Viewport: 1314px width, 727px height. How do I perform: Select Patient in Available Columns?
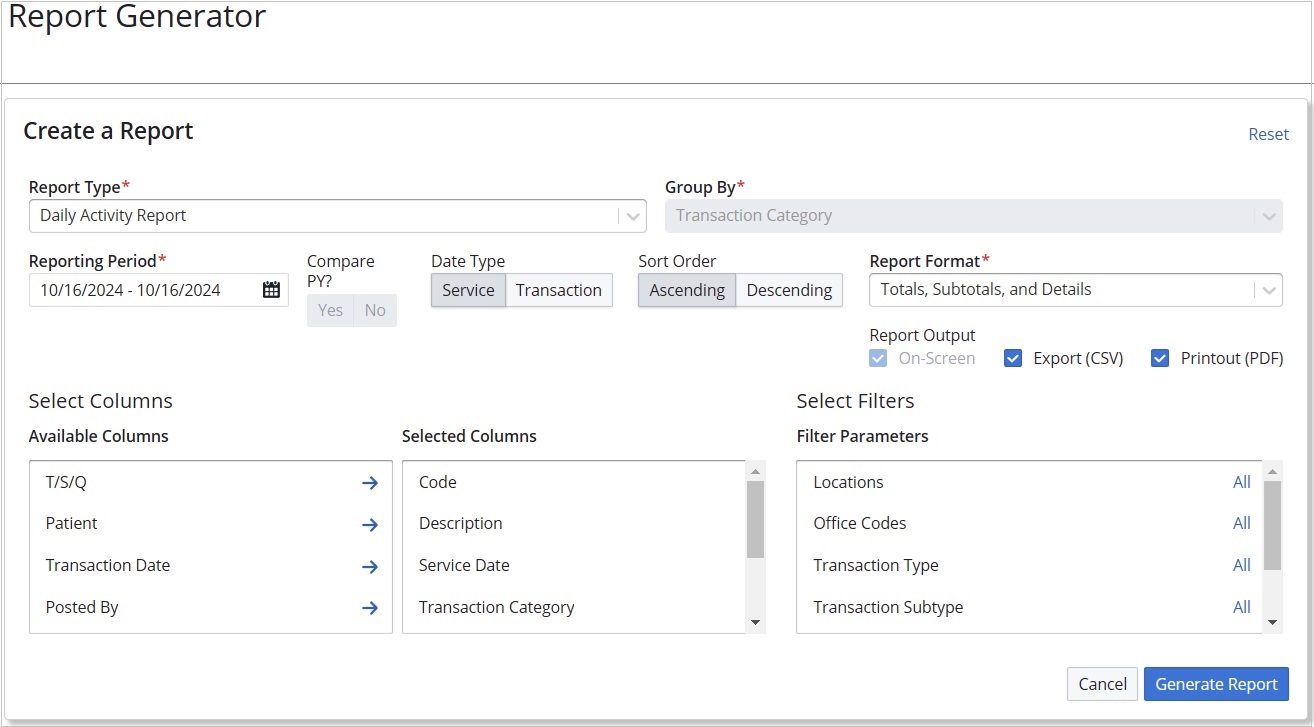click(71, 523)
